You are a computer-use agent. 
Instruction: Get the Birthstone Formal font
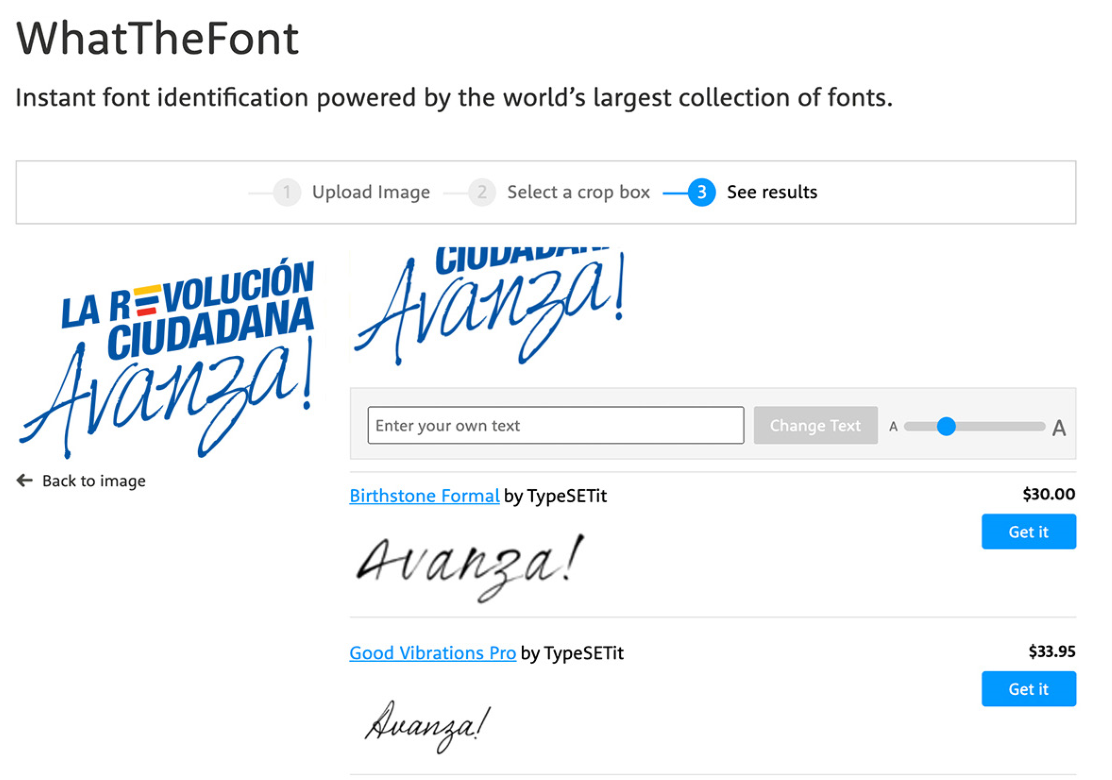(1028, 532)
